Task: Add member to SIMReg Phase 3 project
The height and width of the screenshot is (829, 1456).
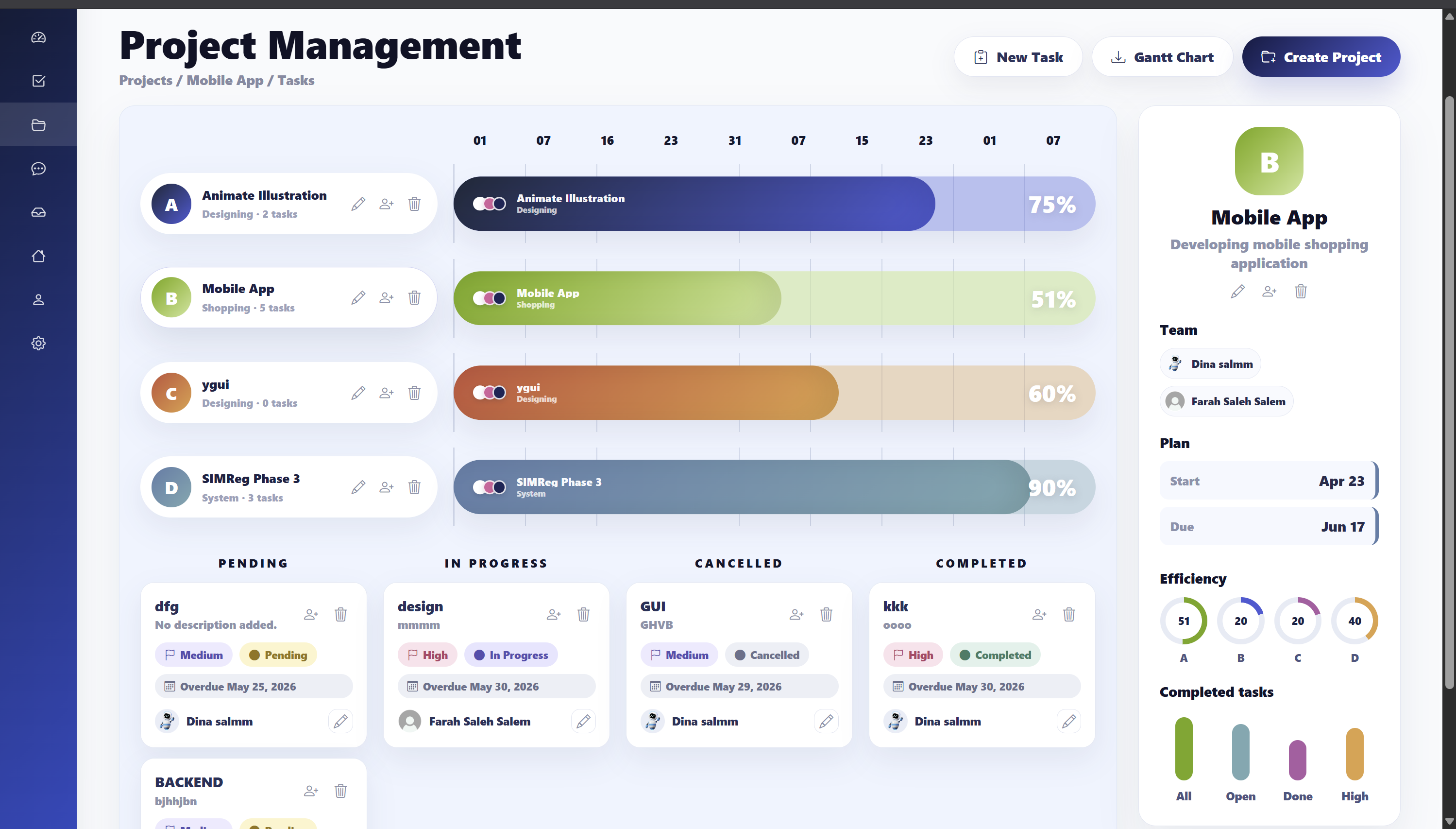Action: [386, 487]
